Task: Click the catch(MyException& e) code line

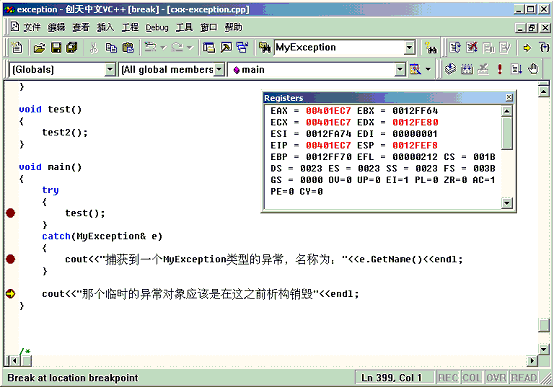Action: point(102,236)
